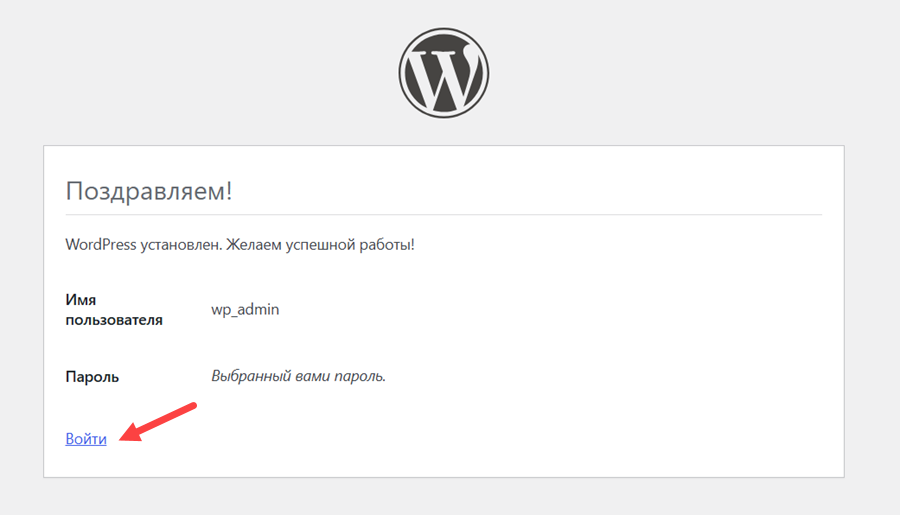
Task: Click the WordPress установлен sentence
Action: pyautogui.click(x=143, y=245)
